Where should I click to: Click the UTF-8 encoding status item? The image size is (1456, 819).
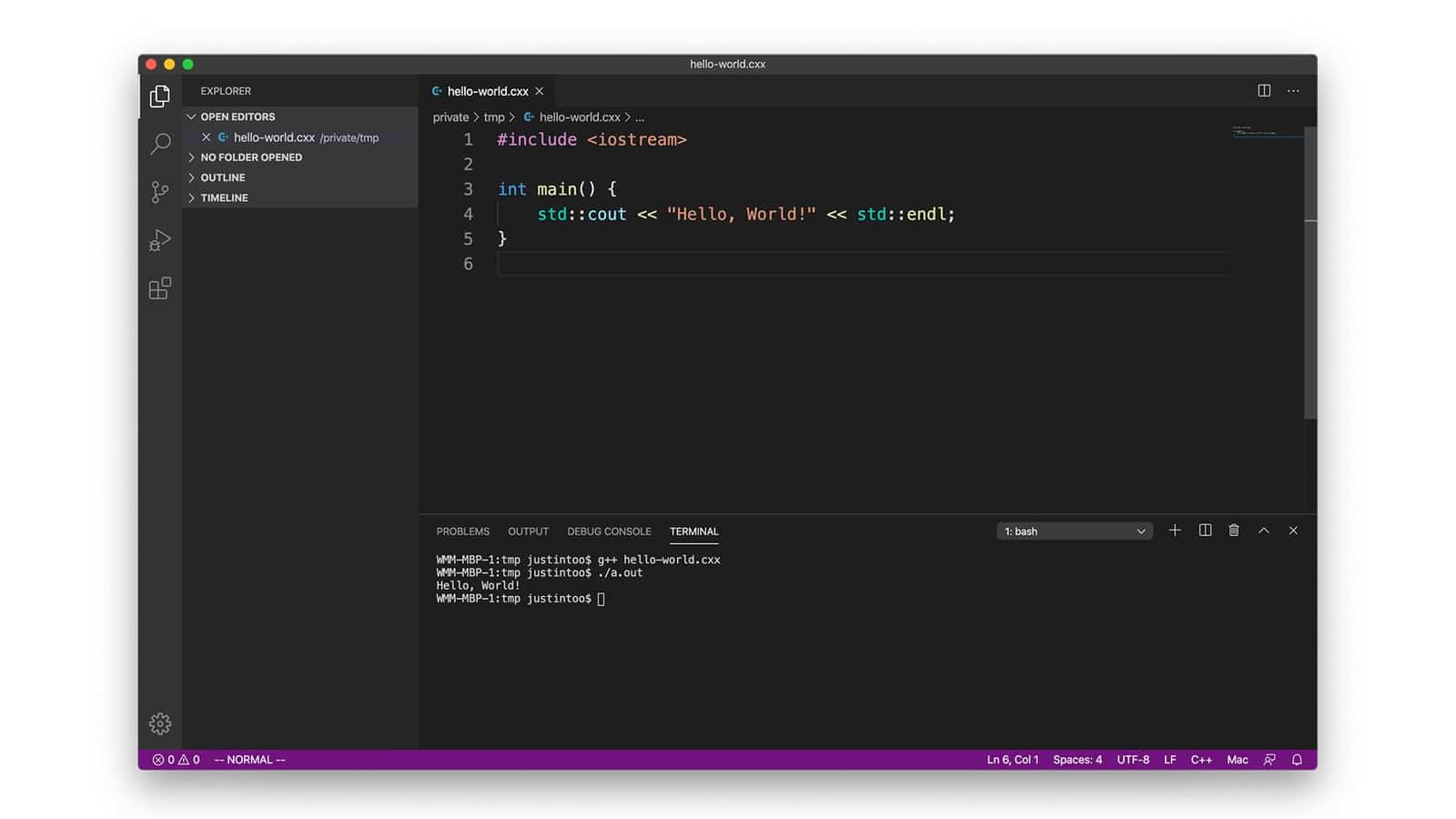[1133, 760]
